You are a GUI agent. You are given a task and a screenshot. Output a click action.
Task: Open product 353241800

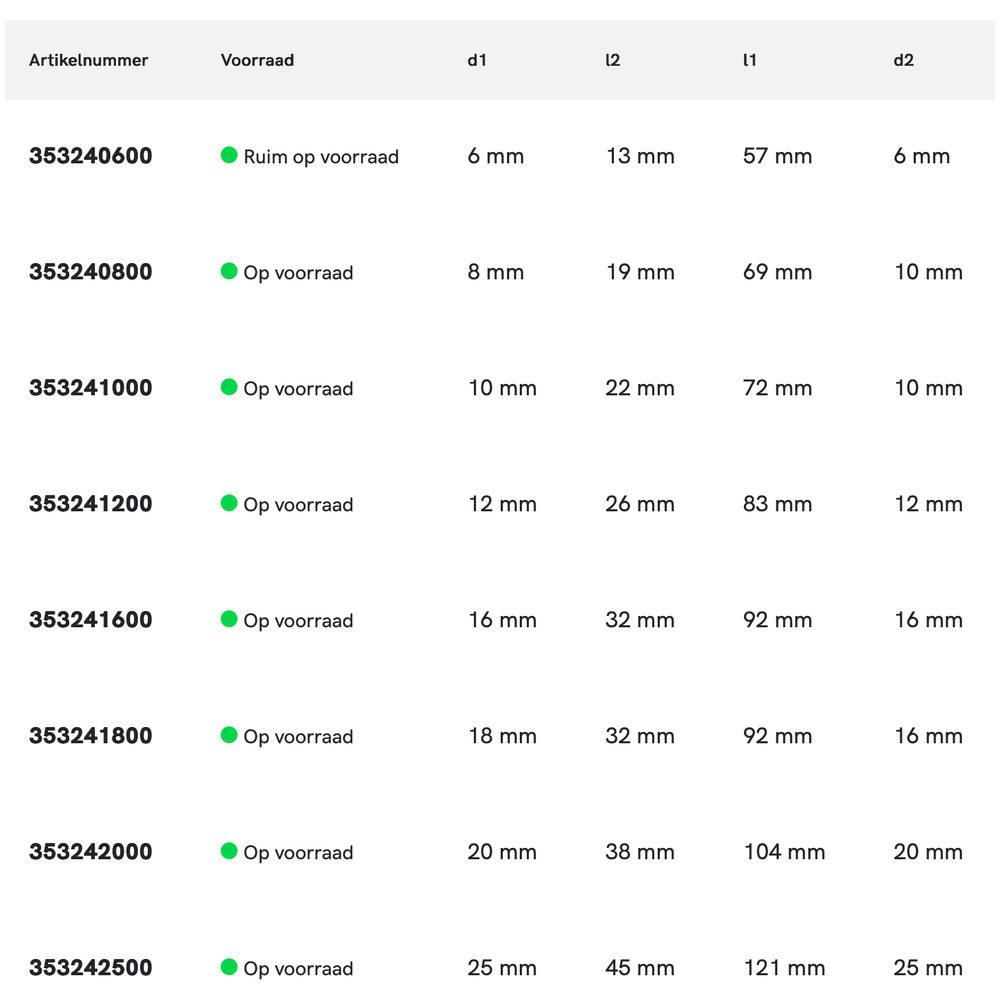(91, 736)
